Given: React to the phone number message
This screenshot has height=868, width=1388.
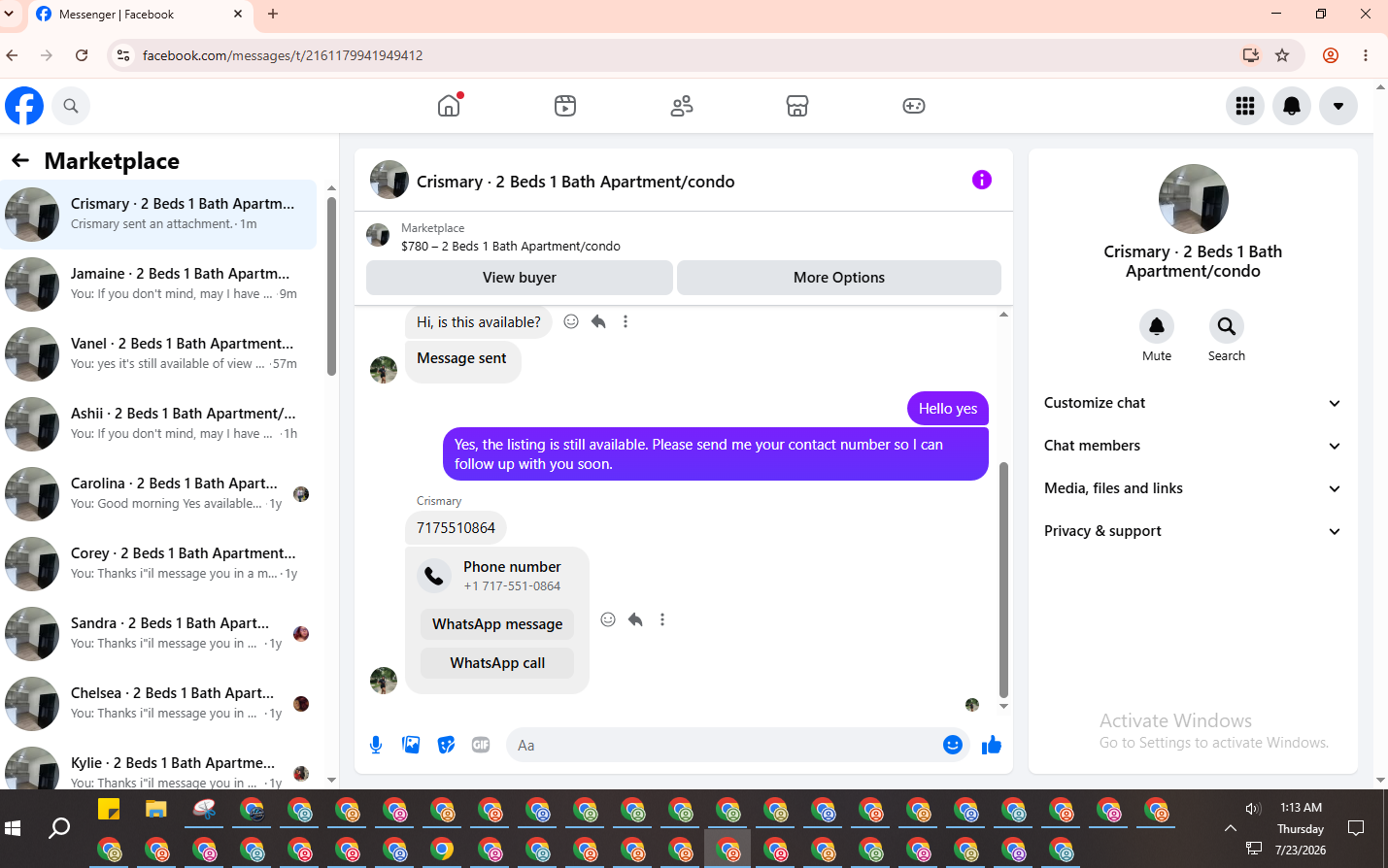Looking at the screenshot, I should 608,619.
